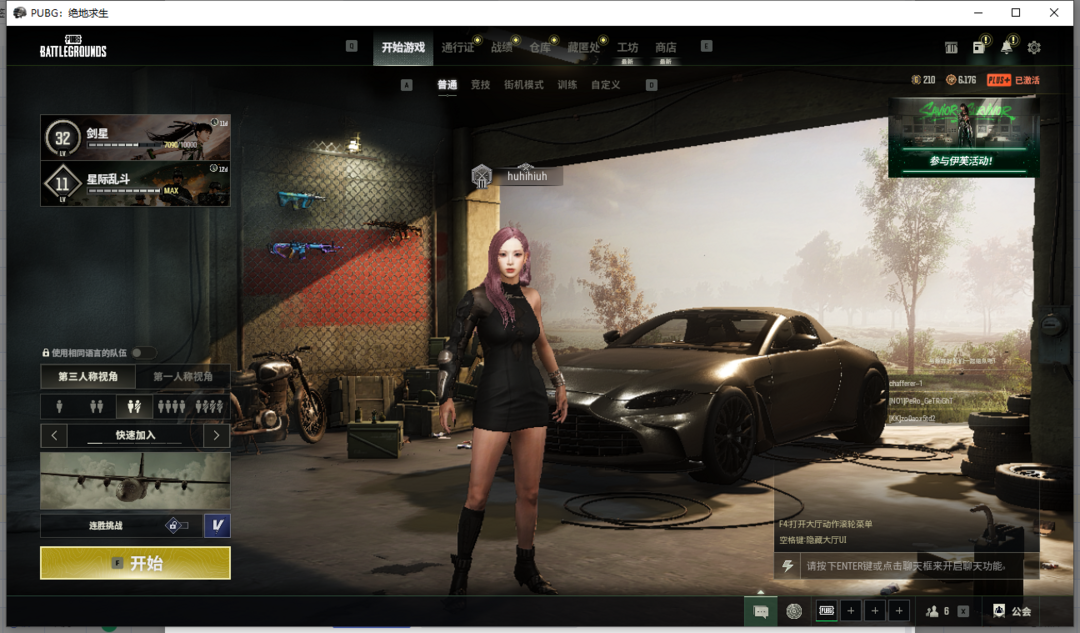This screenshot has width=1080, height=633.
Task: Open the 公会 guild button
Action: click(1012, 611)
